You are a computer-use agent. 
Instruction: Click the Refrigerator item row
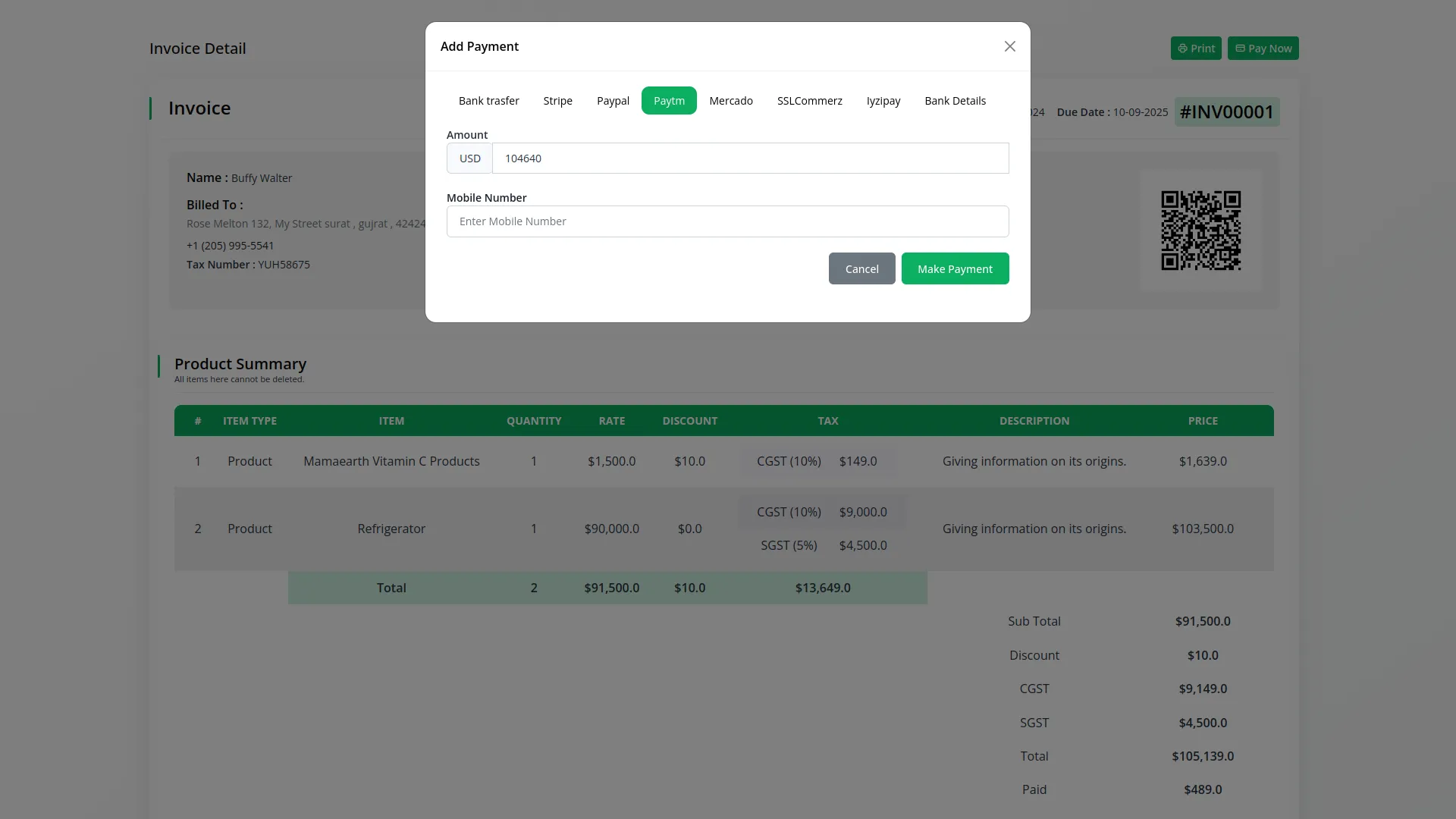coord(391,529)
